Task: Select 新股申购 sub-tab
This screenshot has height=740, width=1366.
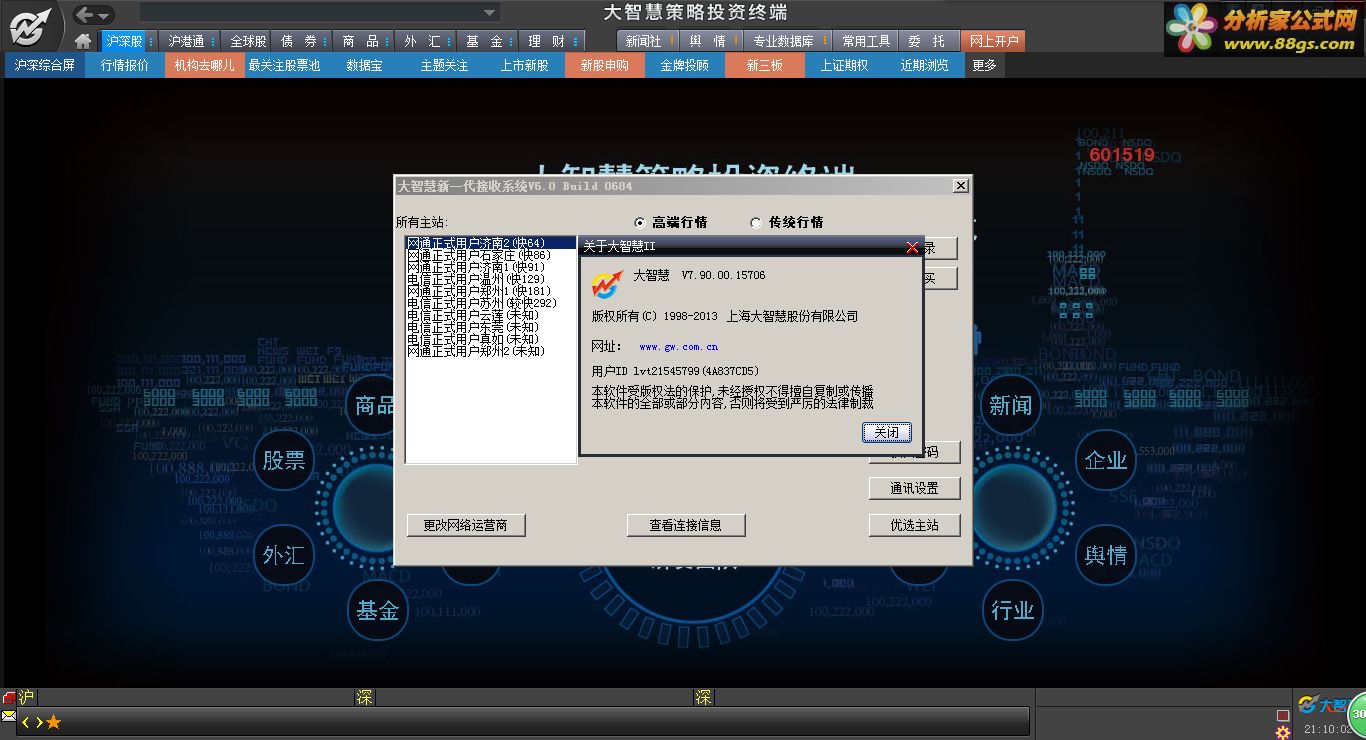Action: pyautogui.click(x=605, y=65)
